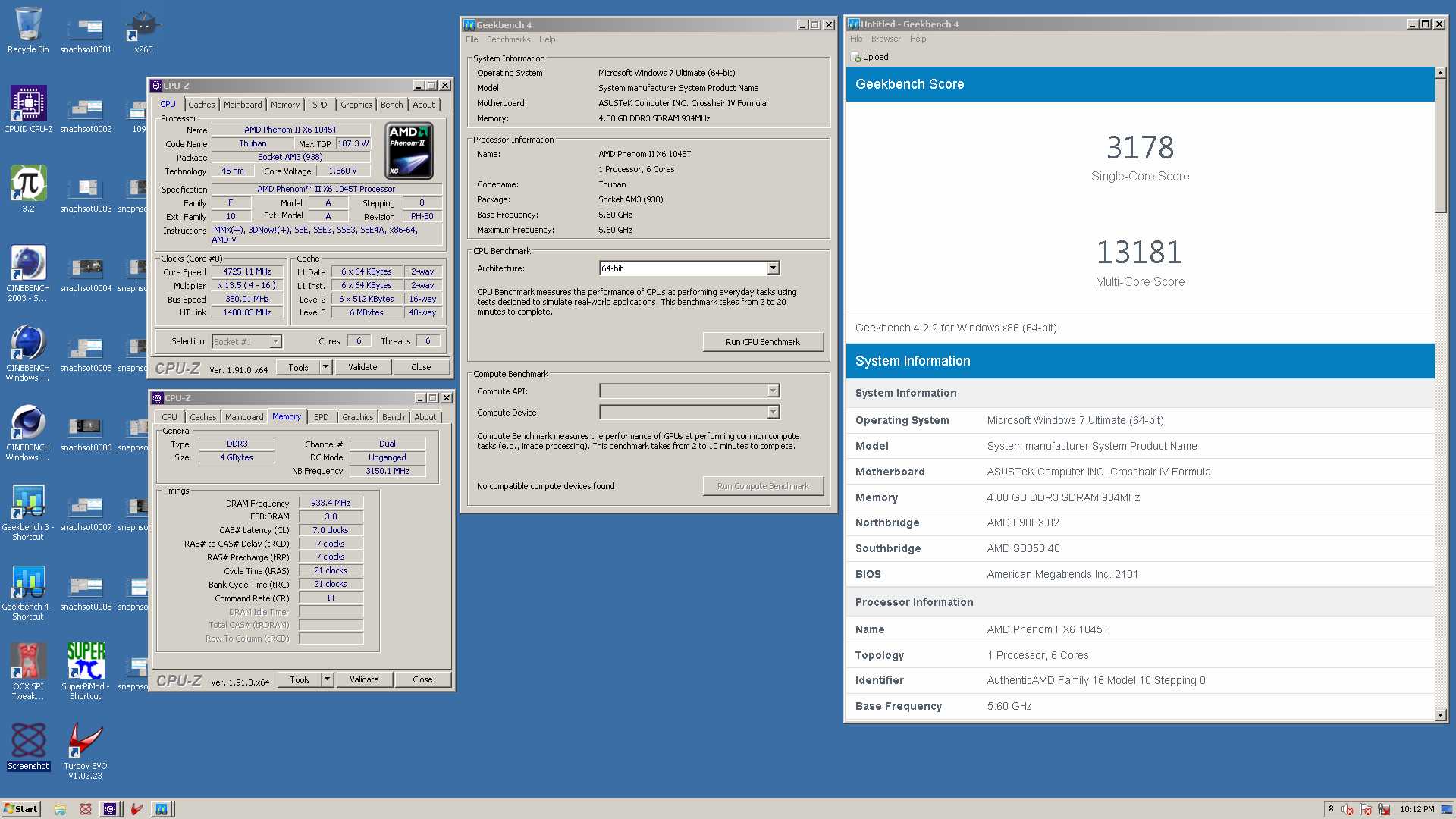Click the TurboV EVO taskbar icon
Screen dimensions: 1456x819
[x=136, y=809]
